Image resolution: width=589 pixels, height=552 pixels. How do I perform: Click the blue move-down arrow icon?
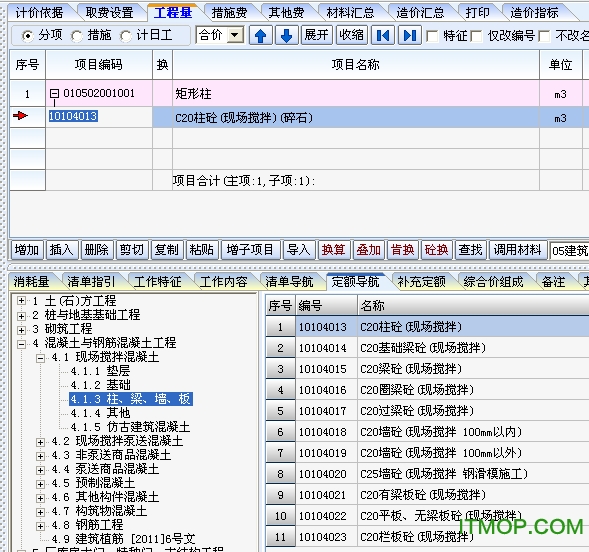[287, 36]
